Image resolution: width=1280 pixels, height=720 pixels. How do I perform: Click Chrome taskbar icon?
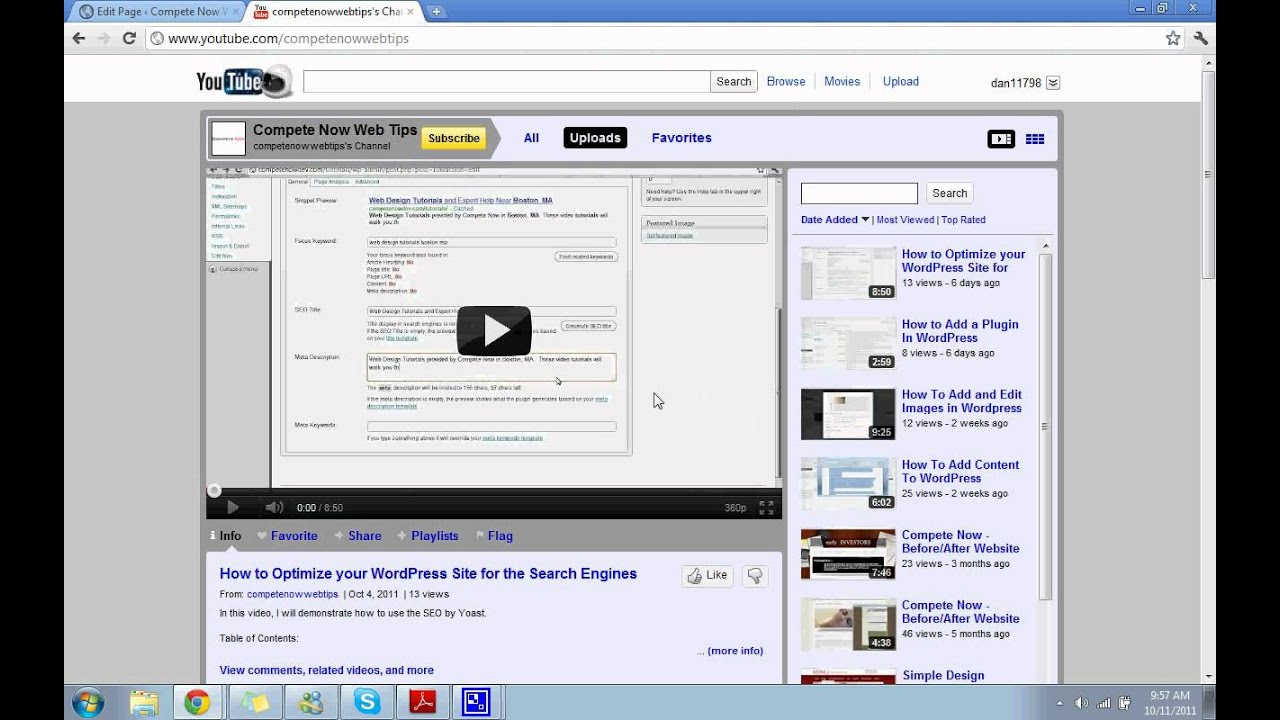[x=197, y=703]
